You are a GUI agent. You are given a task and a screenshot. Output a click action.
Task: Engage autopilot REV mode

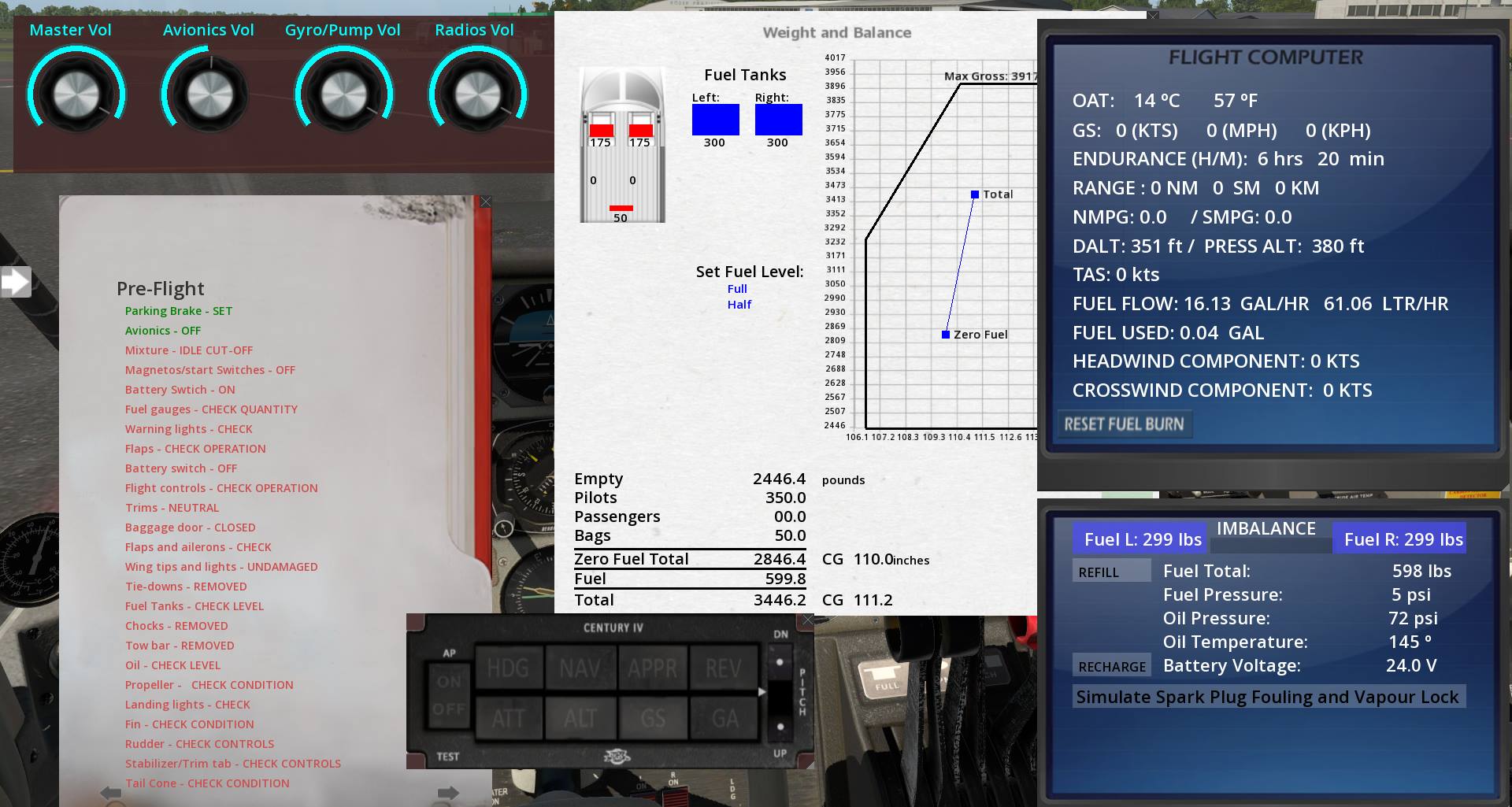[x=724, y=669]
